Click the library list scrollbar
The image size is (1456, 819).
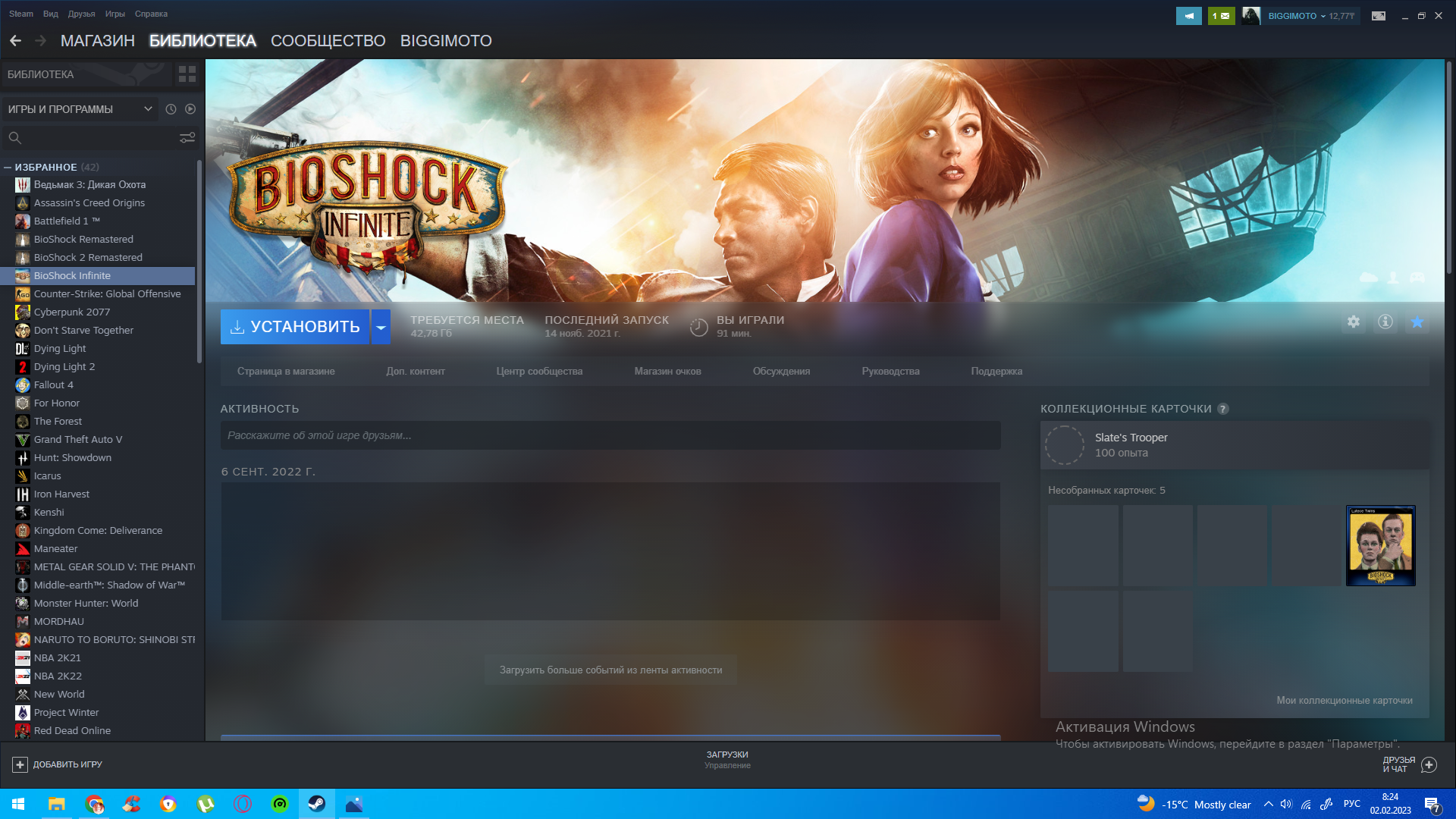coord(199,262)
